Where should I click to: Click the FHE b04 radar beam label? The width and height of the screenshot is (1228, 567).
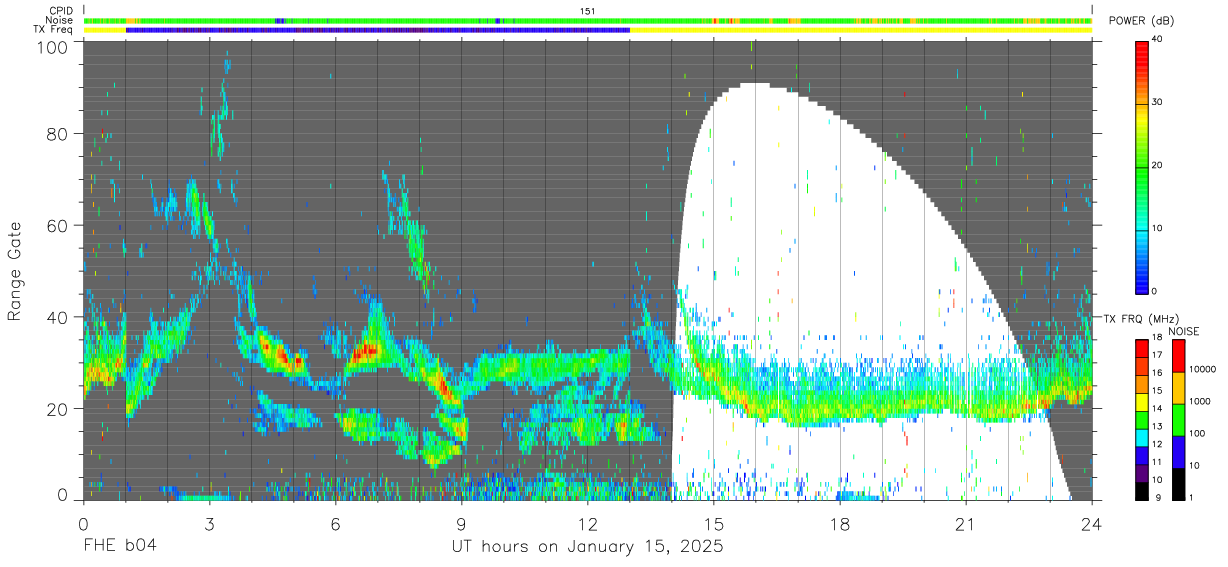(119, 547)
